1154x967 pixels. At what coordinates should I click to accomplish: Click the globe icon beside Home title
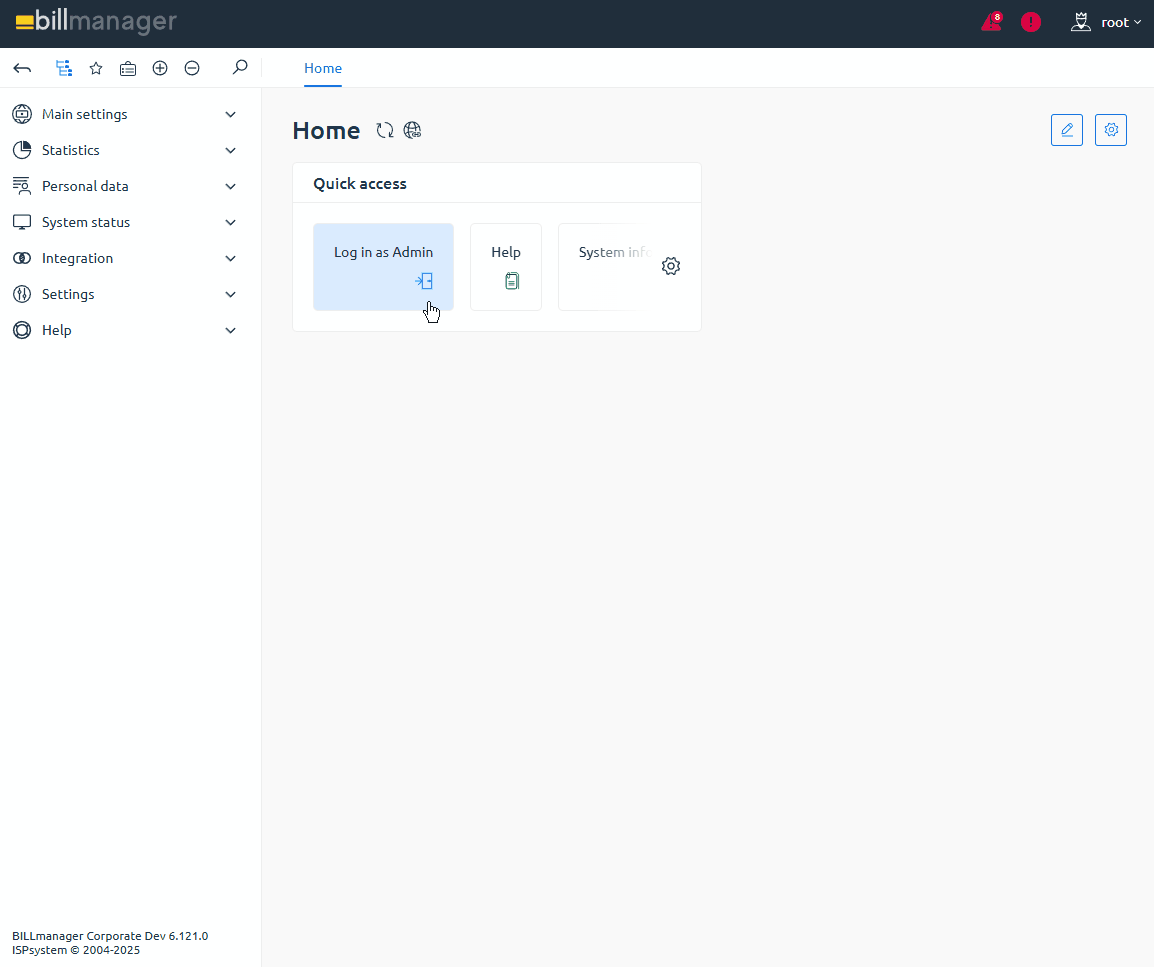tap(412, 130)
